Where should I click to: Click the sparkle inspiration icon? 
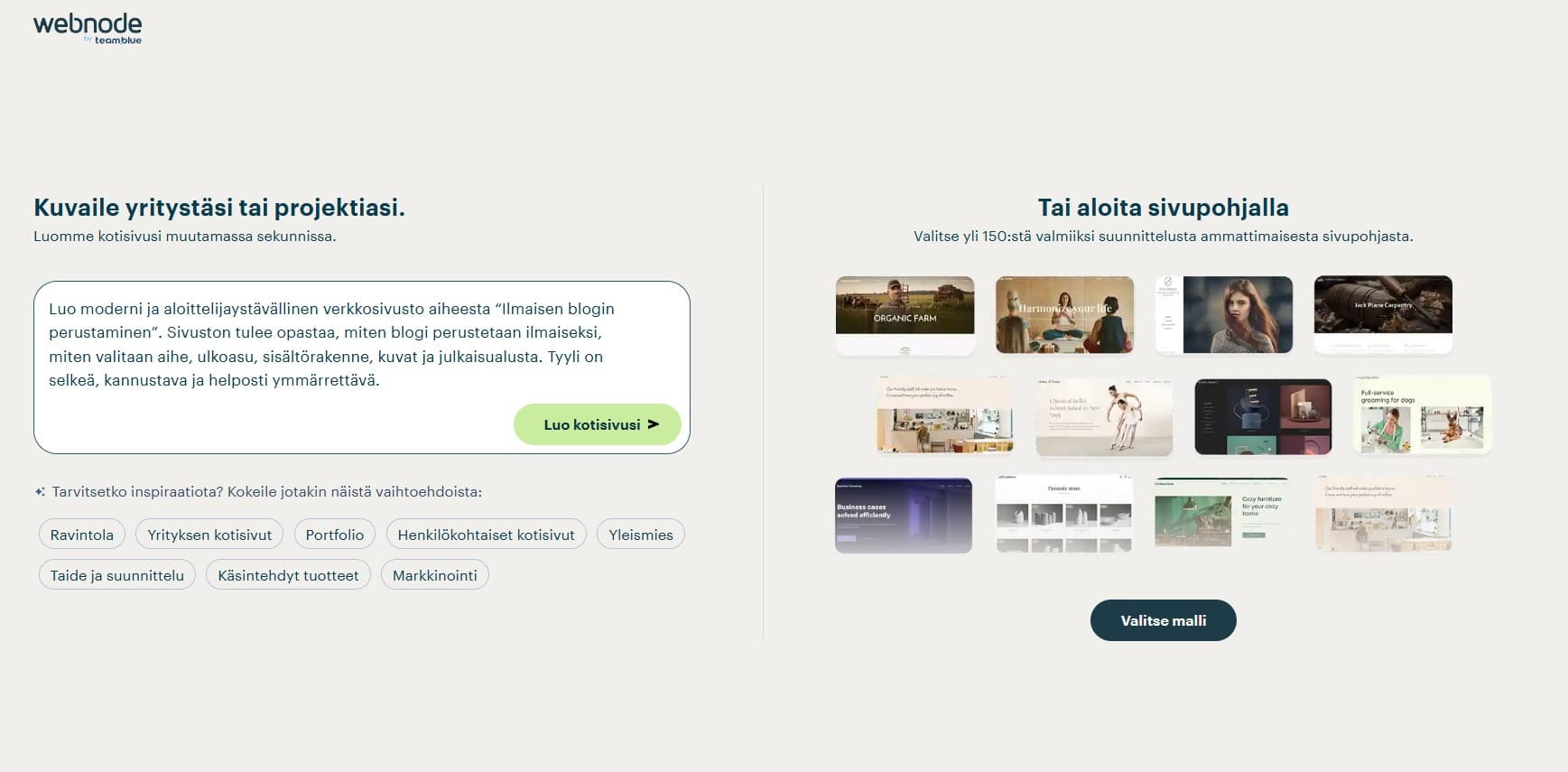click(x=40, y=492)
